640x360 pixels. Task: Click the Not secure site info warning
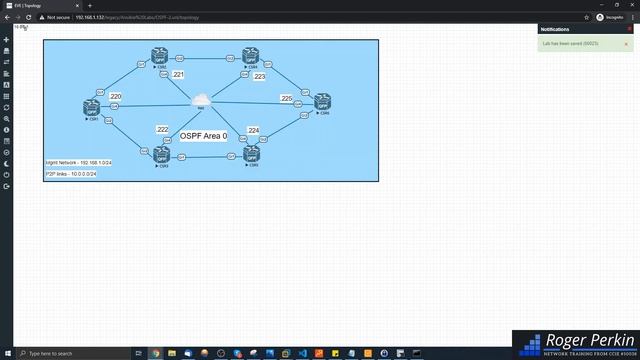pos(55,18)
